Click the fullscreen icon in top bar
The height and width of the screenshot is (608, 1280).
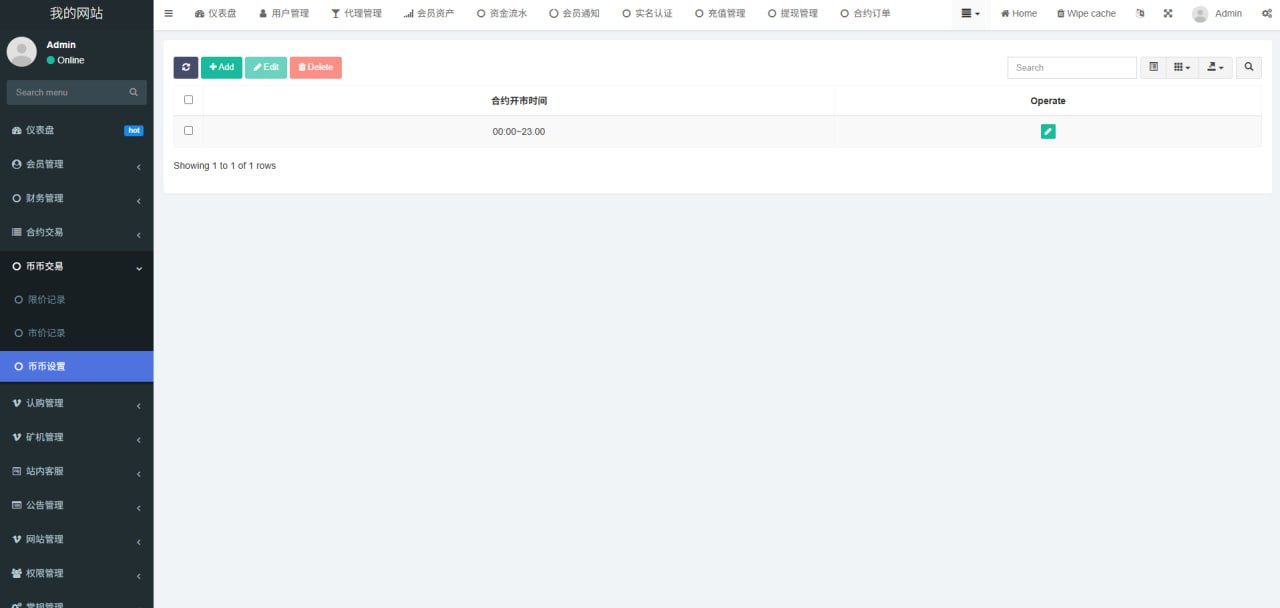pos(1167,14)
